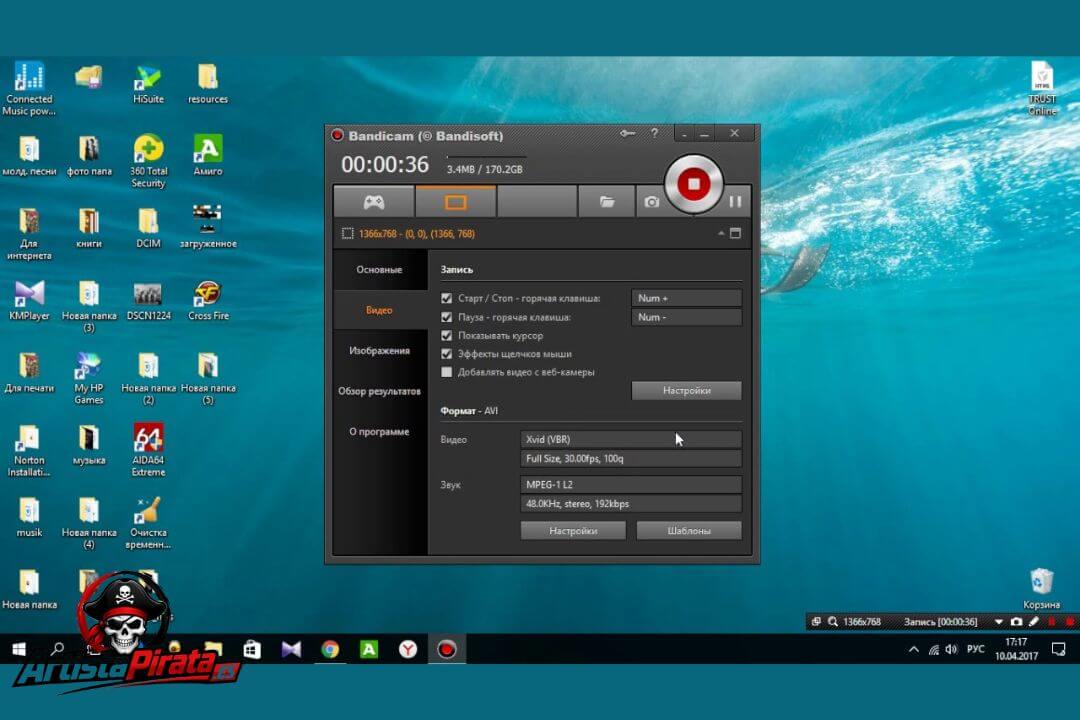The height and width of the screenshot is (720, 1080).
Task: Click 48.0KHz, stereo, 192kbps field
Action: [631, 504]
